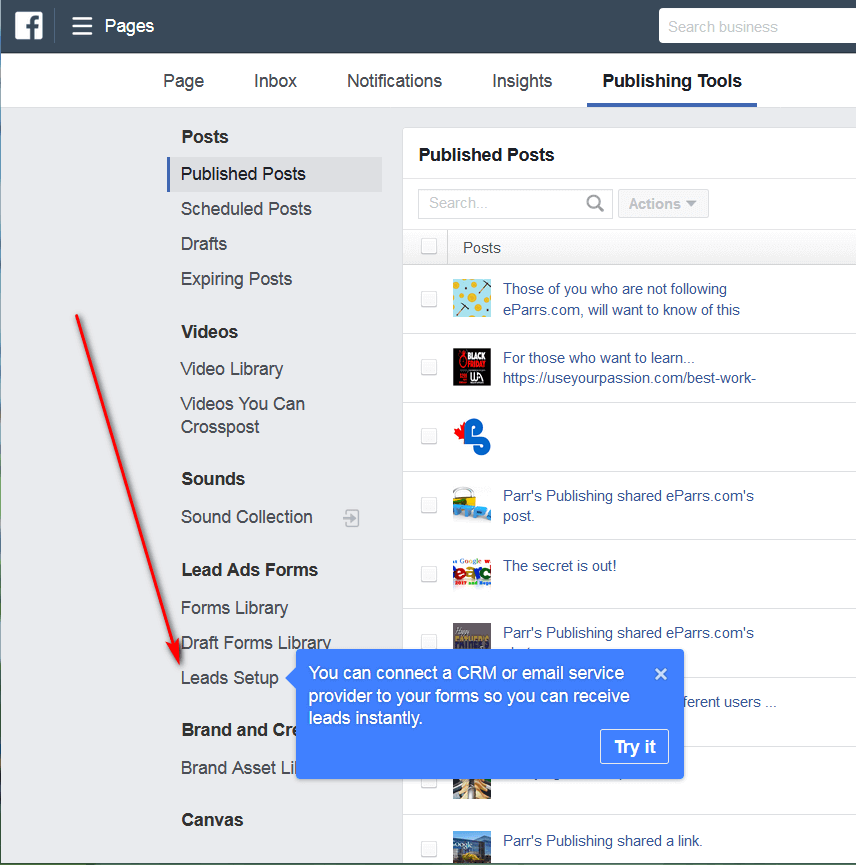Open Forms Library in the sidebar
856x865 pixels.
coord(234,608)
